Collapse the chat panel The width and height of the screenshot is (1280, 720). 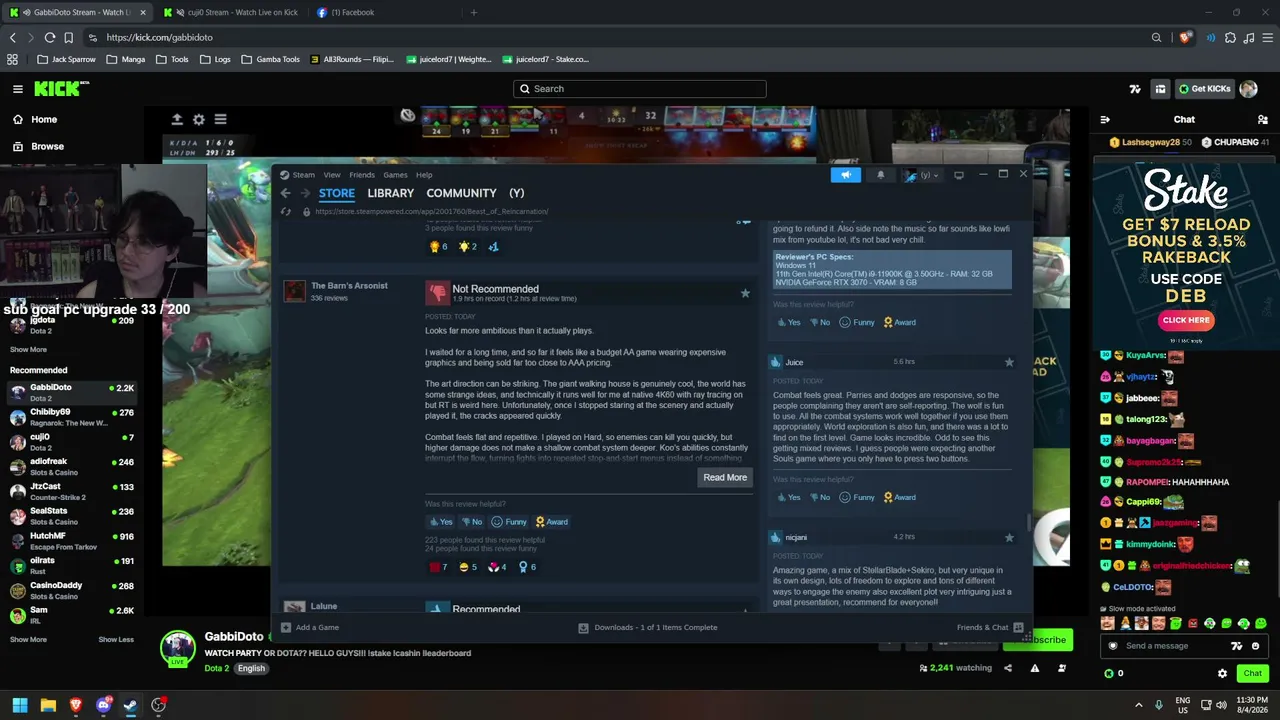(1105, 120)
